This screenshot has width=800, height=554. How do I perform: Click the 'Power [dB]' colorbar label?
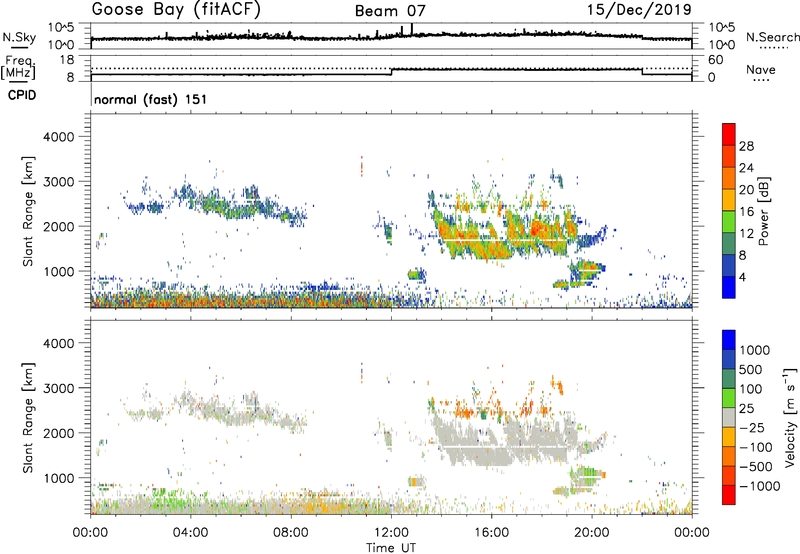pos(763,211)
